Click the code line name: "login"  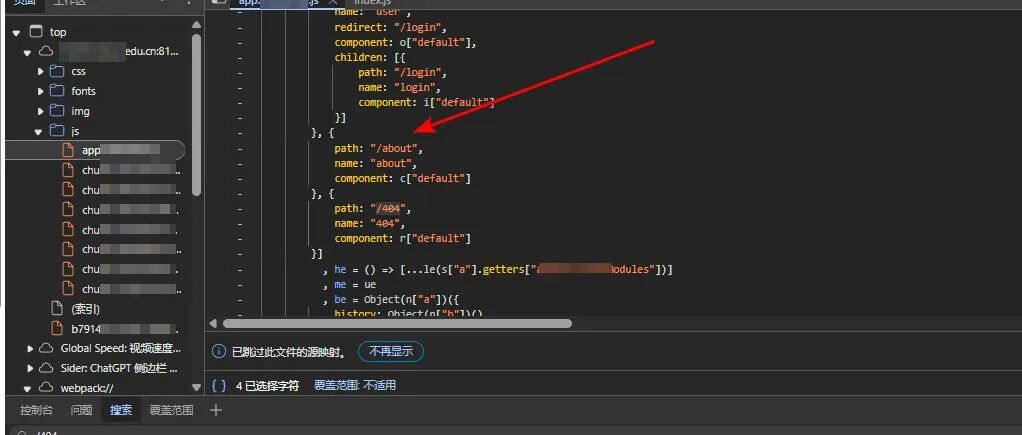[399, 87]
